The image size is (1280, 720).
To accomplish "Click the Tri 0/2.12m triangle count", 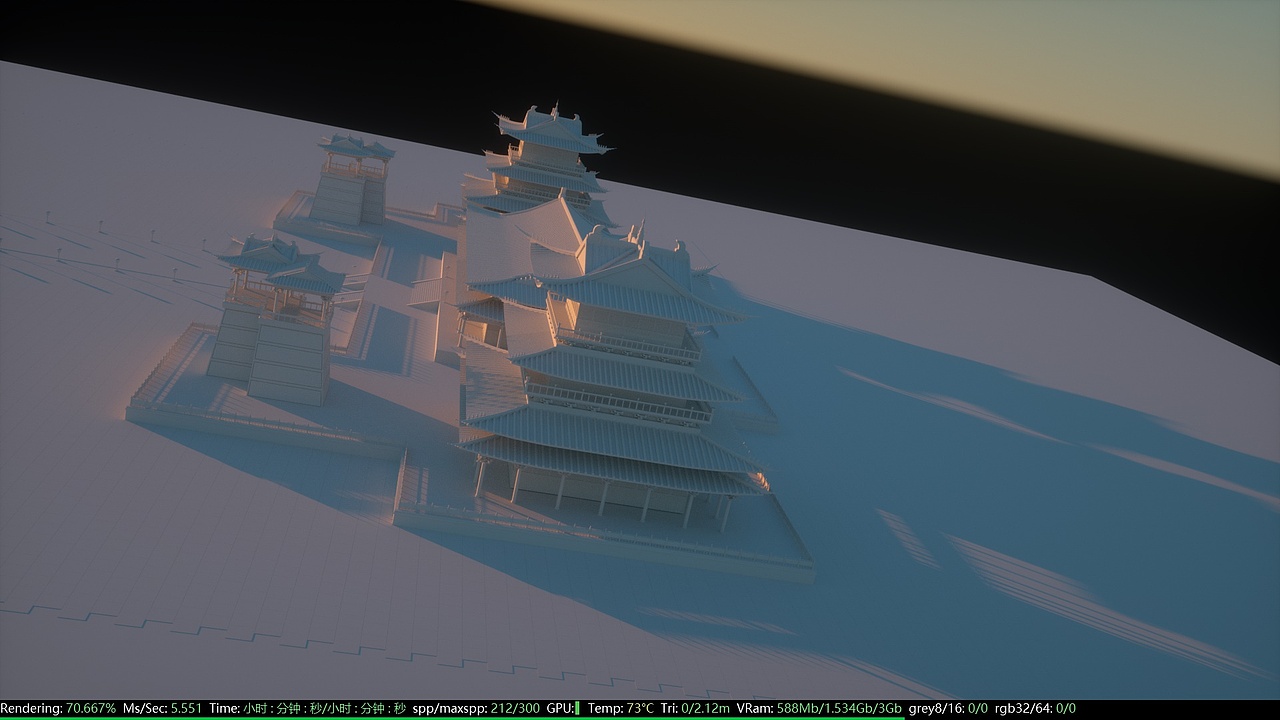I will (x=695, y=708).
